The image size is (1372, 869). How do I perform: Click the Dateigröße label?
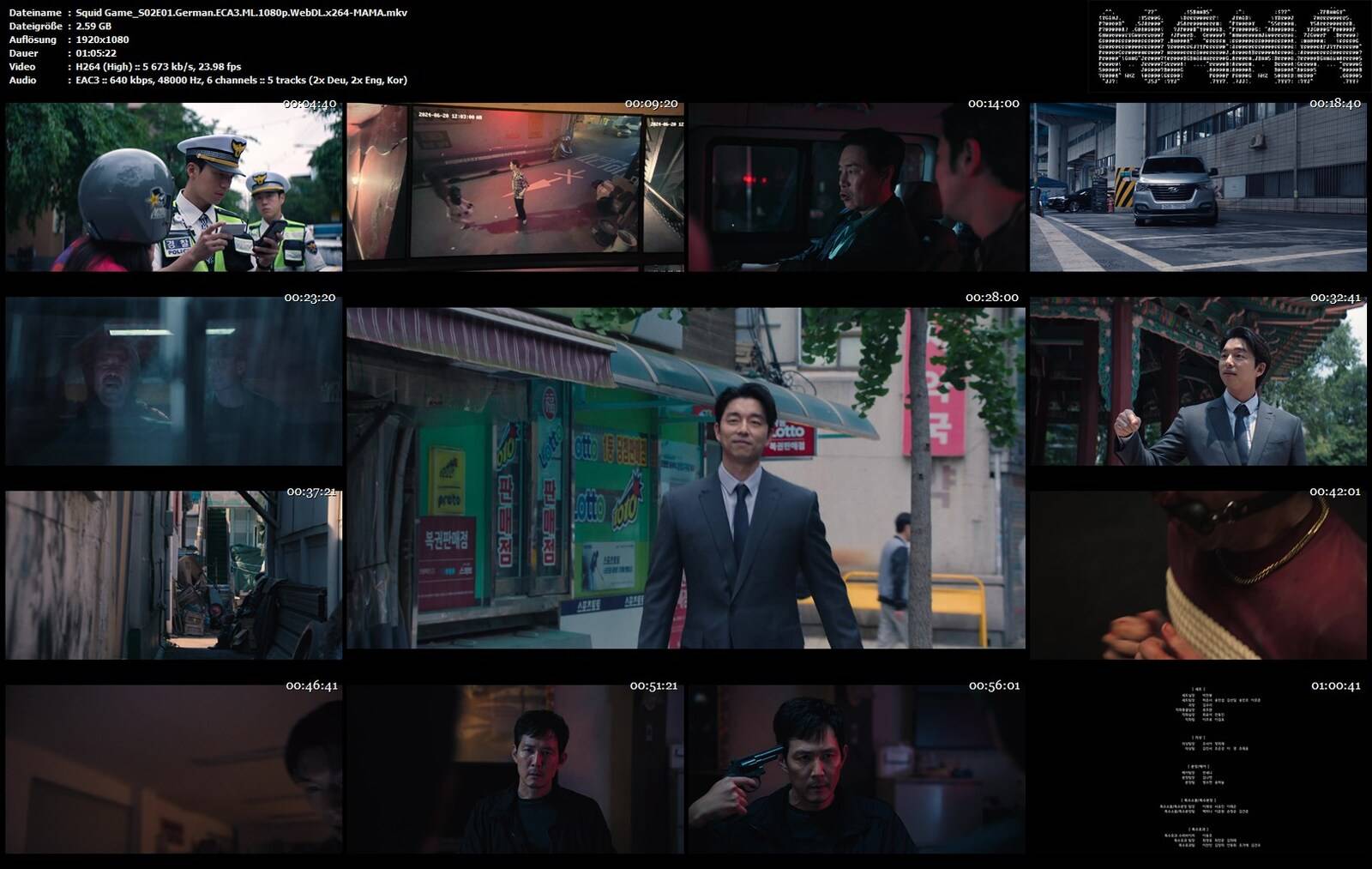35,27
